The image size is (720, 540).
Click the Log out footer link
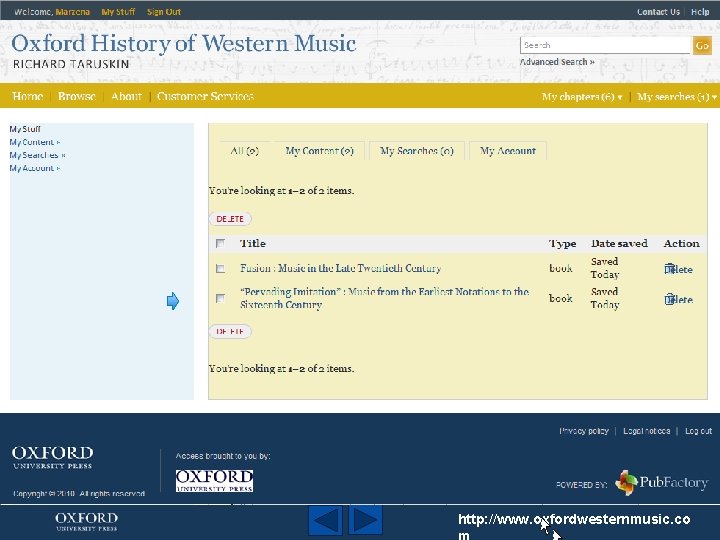(698, 431)
